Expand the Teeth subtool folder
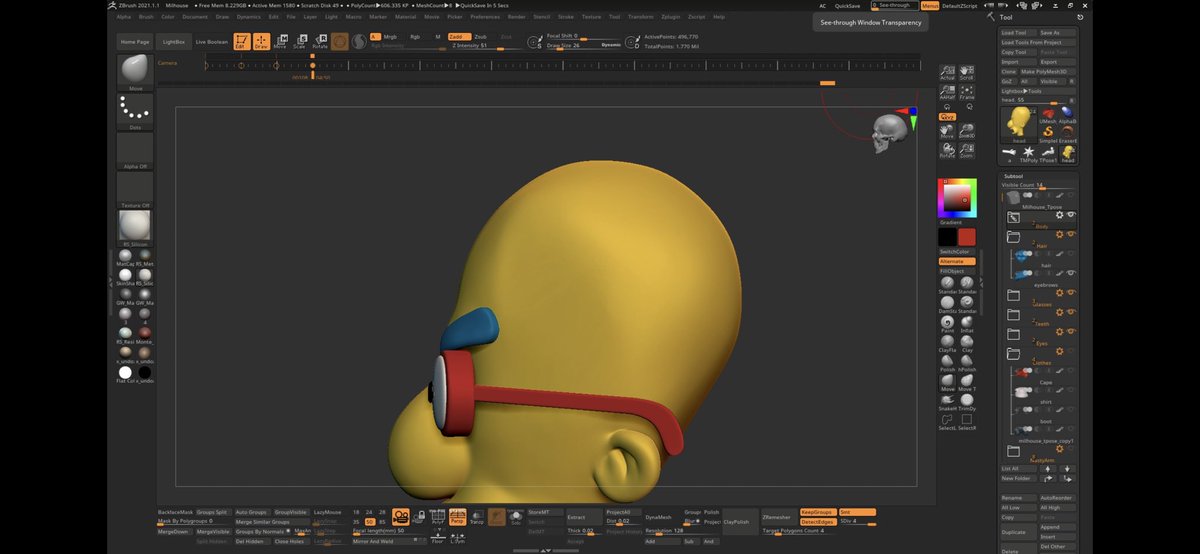This screenshot has height=554, width=1200. coord(1013,315)
